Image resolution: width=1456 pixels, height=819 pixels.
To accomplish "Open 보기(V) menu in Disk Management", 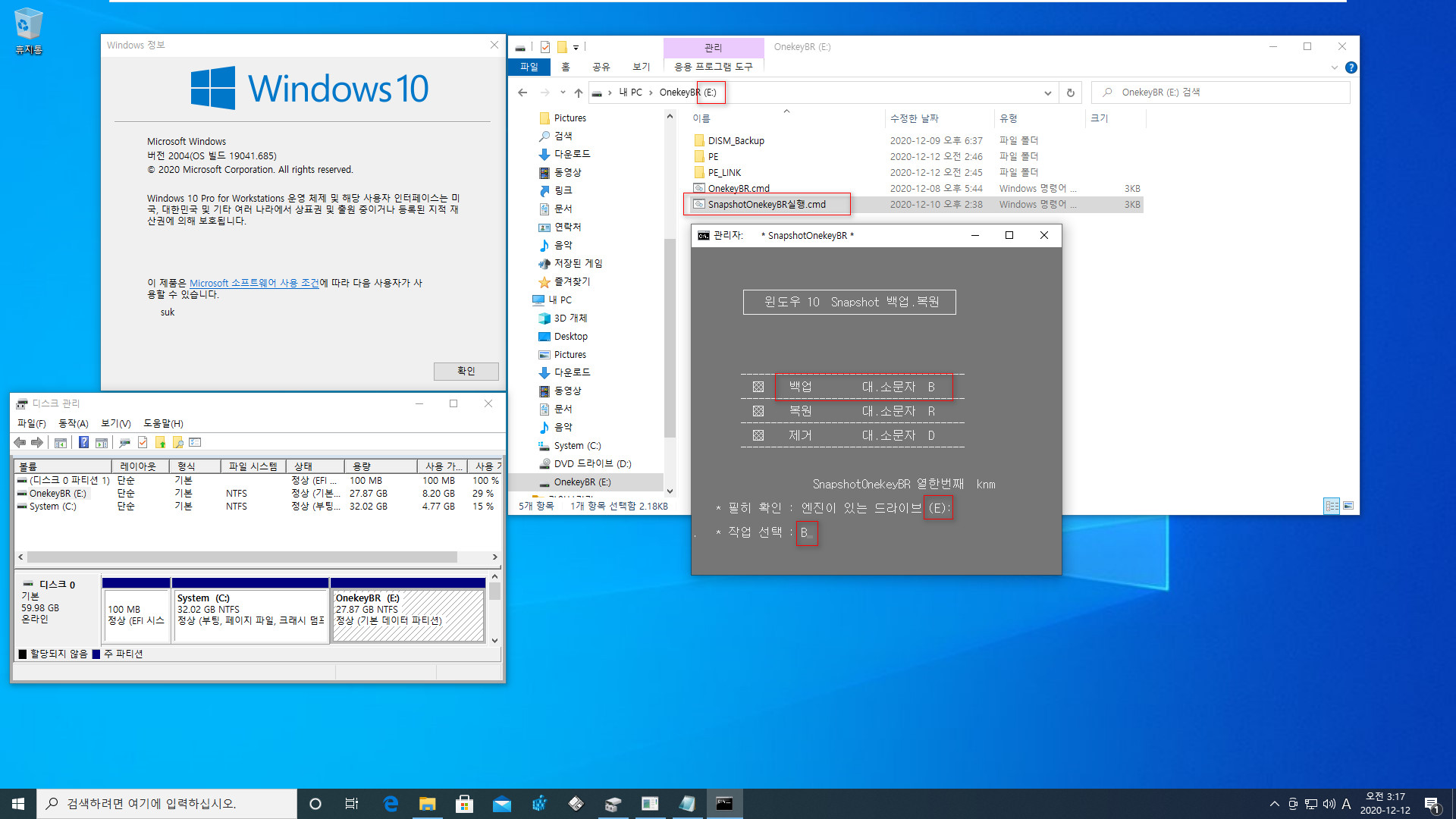I will coord(116,424).
